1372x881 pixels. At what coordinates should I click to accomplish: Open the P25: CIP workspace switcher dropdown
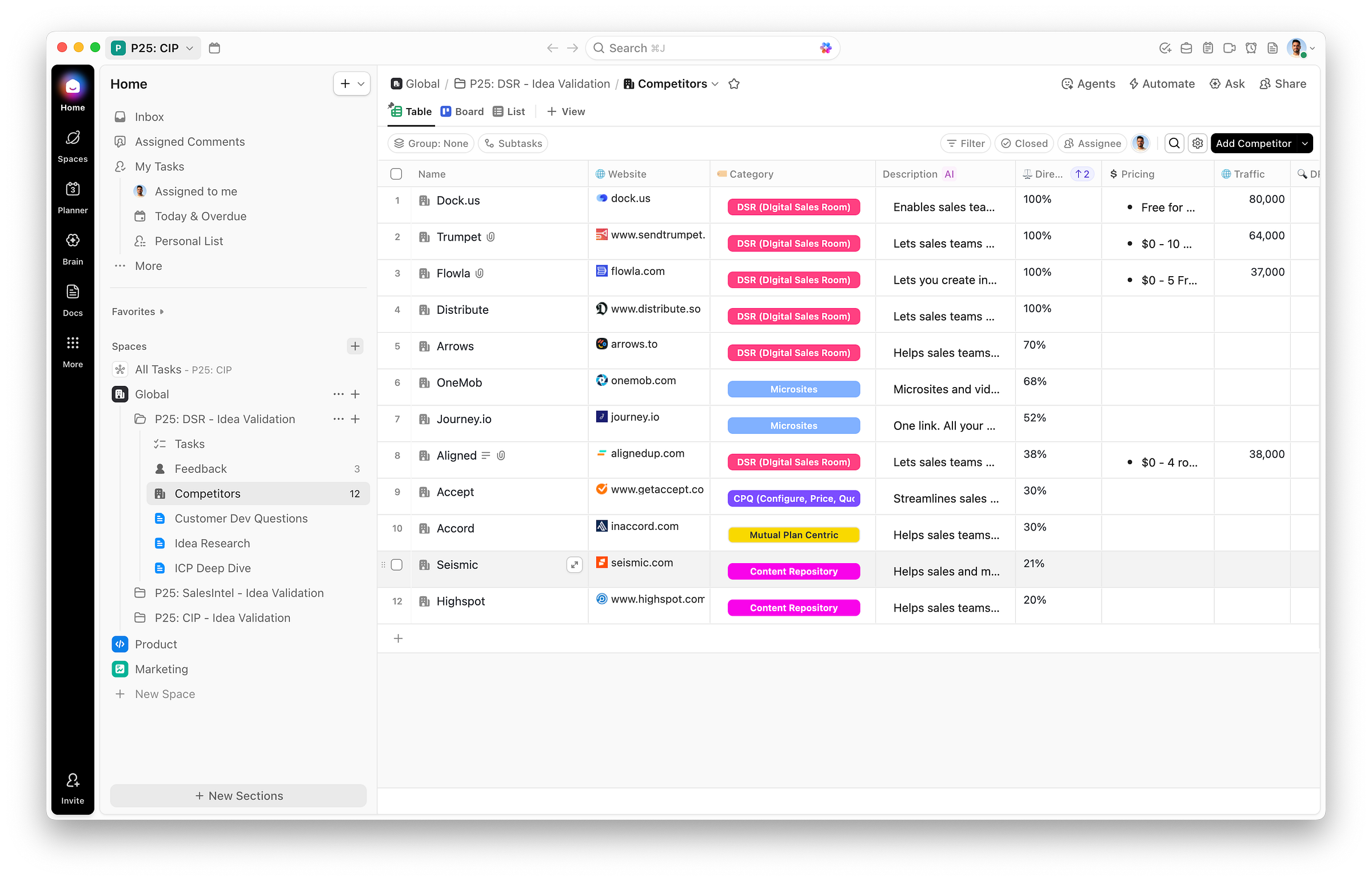click(x=153, y=48)
